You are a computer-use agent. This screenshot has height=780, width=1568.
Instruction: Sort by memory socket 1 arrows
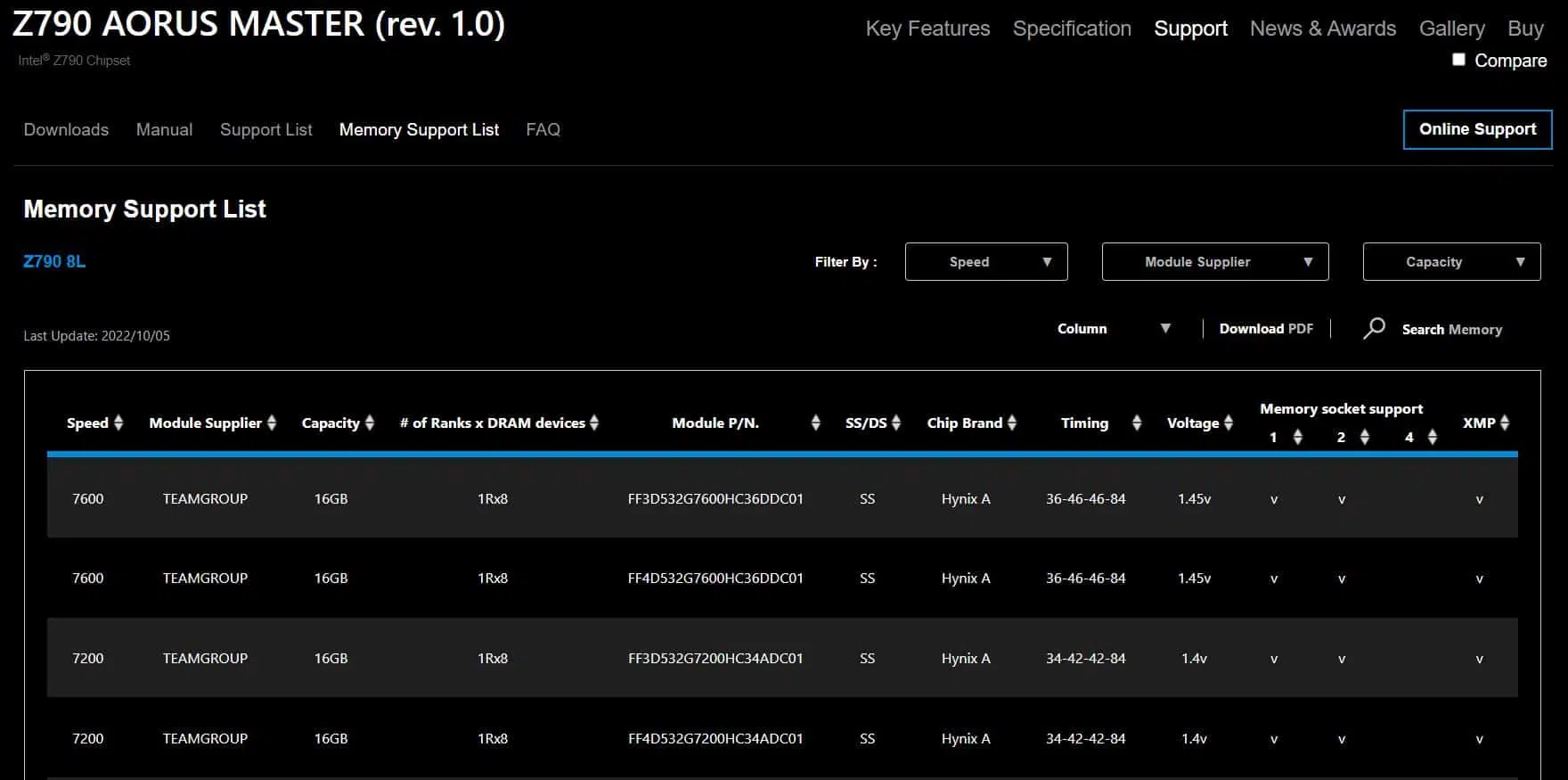[1298, 437]
